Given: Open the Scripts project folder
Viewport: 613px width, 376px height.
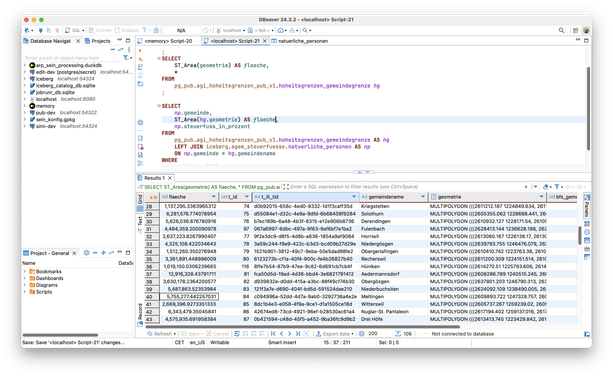Looking at the screenshot, I should [41, 292].
